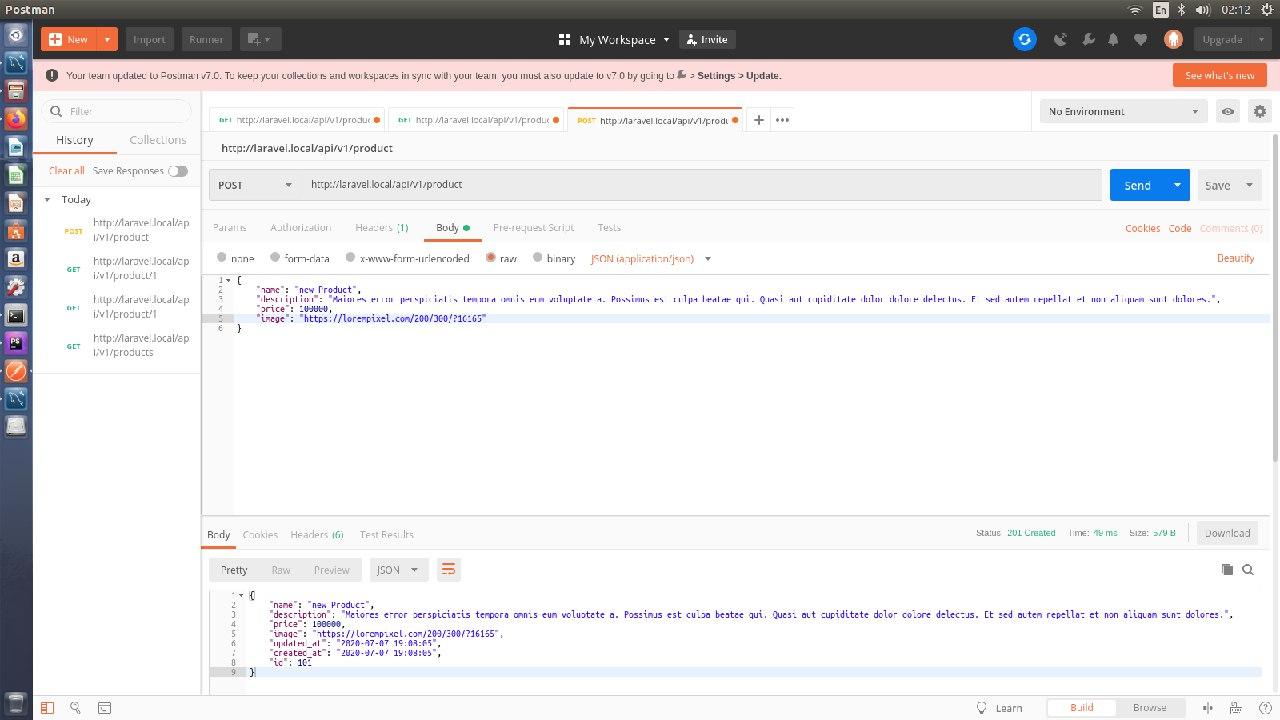Image resolution: width=1280 pixels, height=720 pixels.
Task: Switch to the Collections tab
Action: [158, 140]
